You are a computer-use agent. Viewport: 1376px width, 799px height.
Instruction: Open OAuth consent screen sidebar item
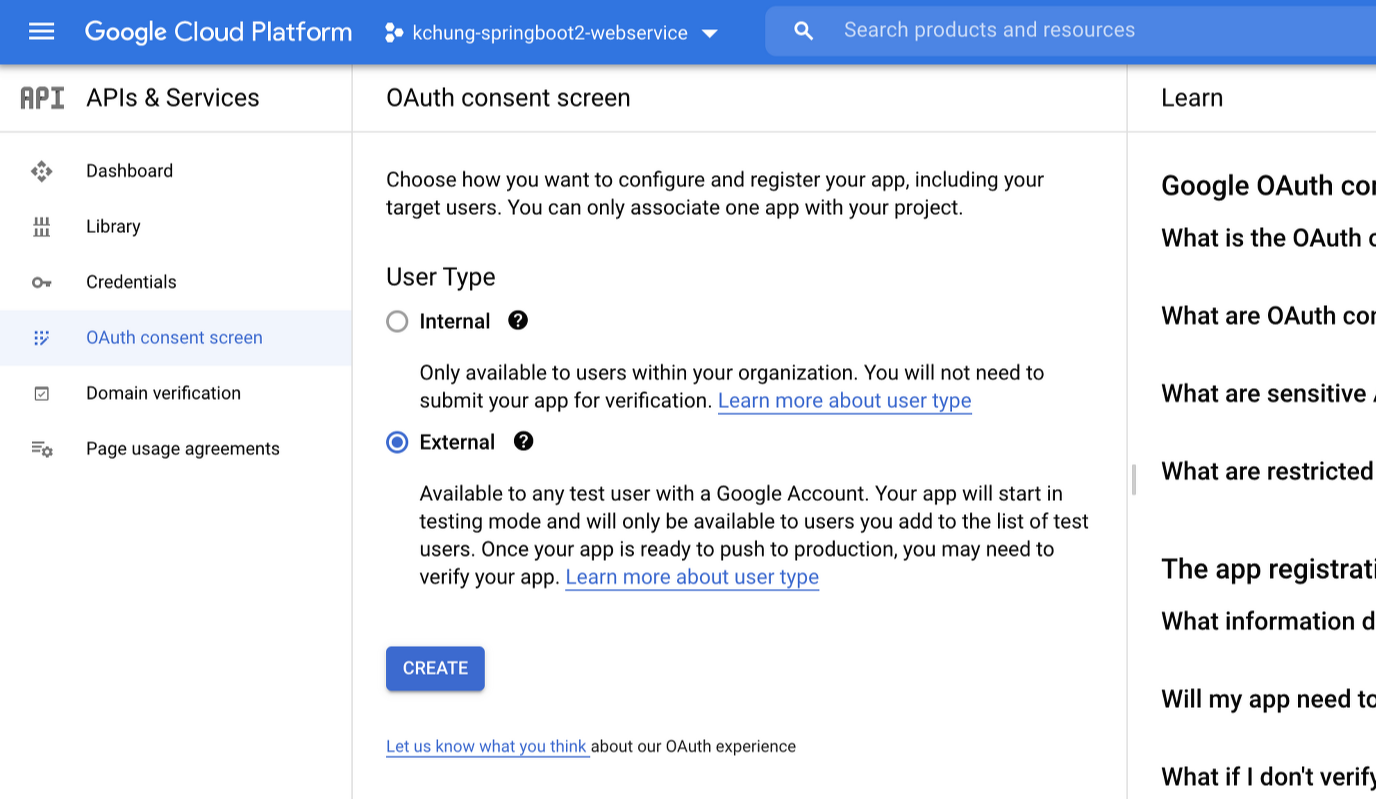[176, 338]
